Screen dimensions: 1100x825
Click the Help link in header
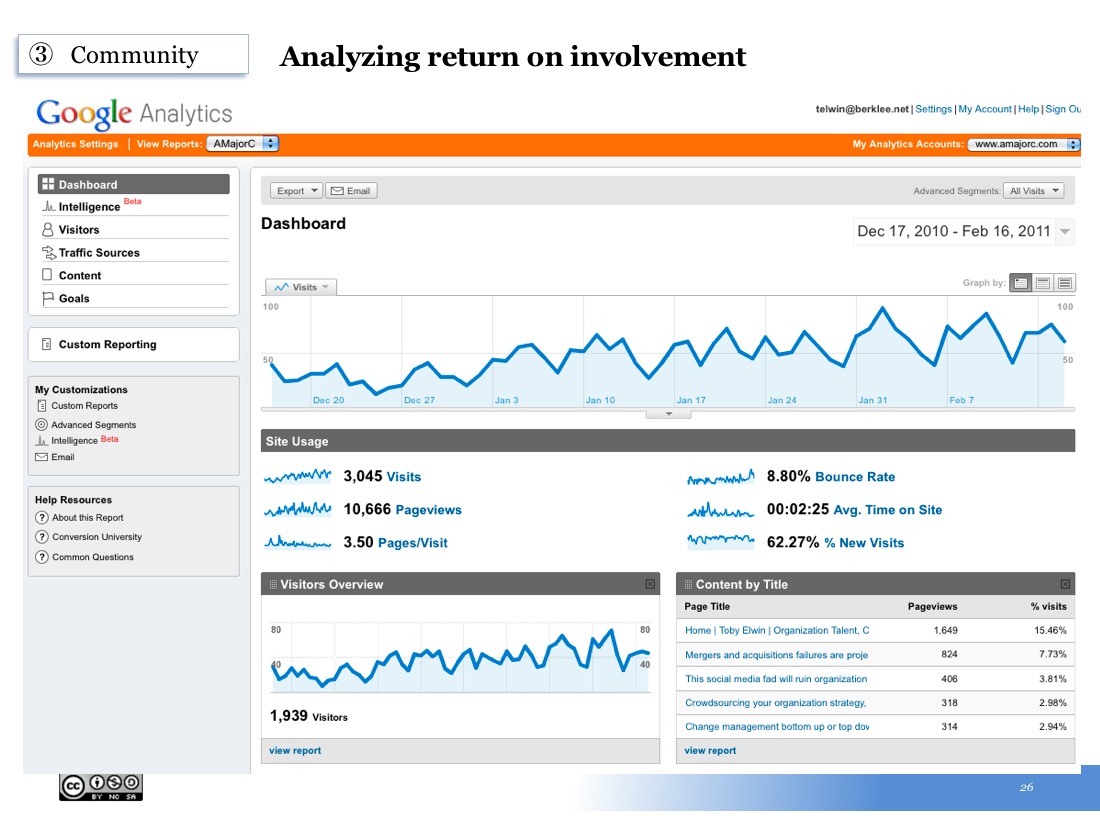1028,109
